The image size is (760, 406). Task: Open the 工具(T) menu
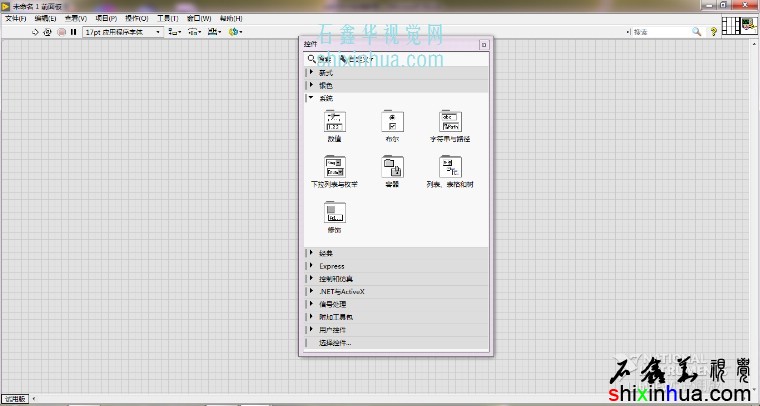[x=167, y=19]
